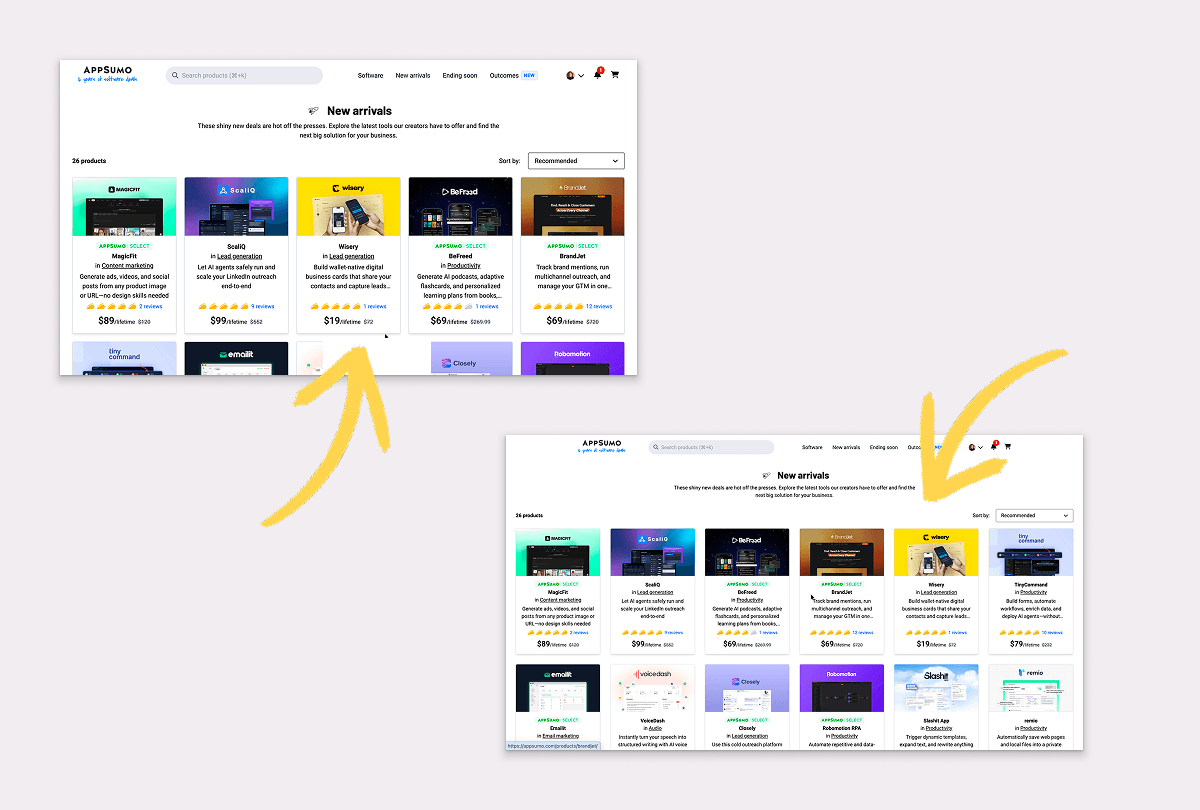Open Lead generation link on top-left ScaliQ card
The height and width of the screenshot is (810, 1200).
tap(240, 256)
